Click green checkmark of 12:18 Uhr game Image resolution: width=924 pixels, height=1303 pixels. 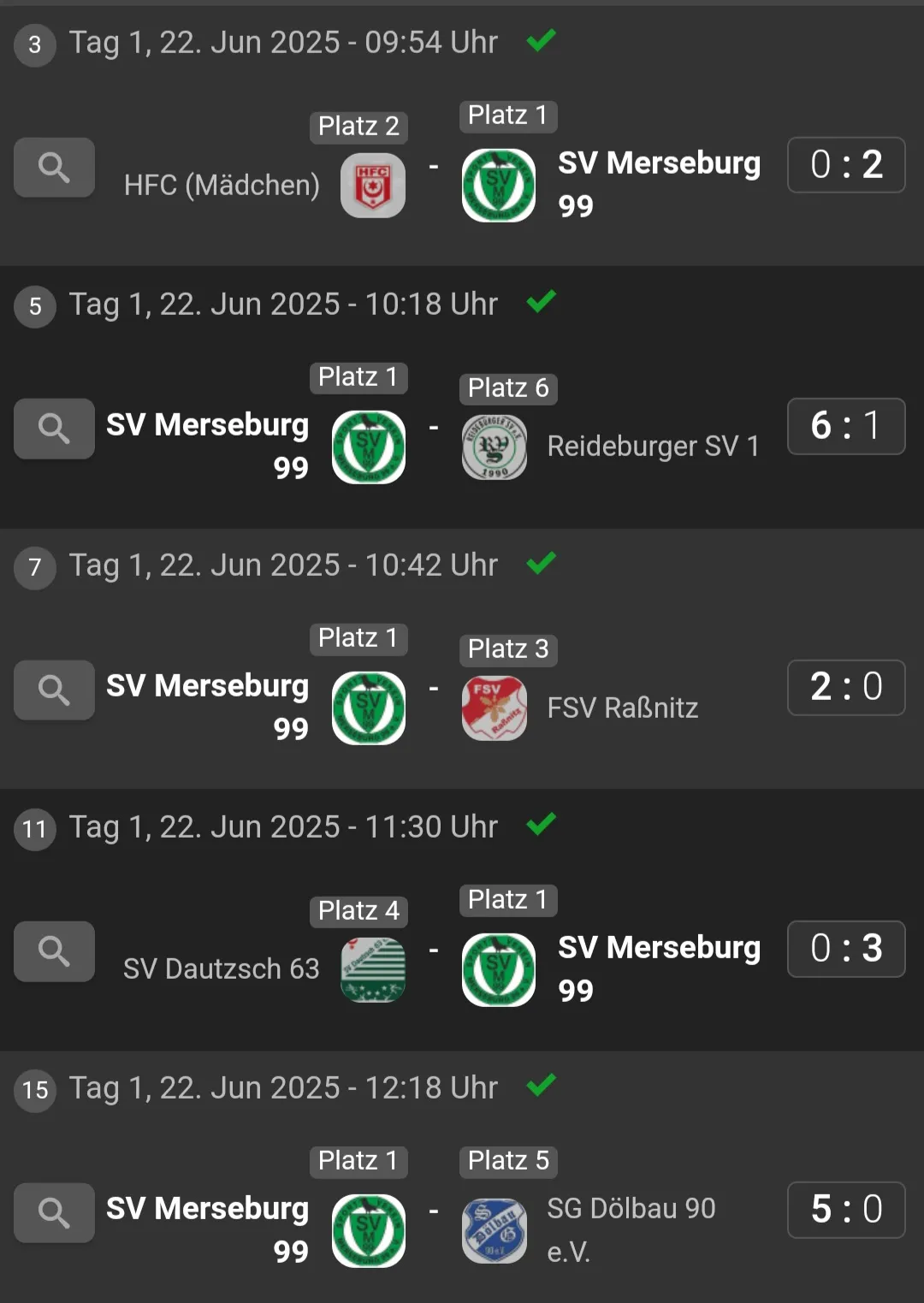click(x=542, y=1086)
